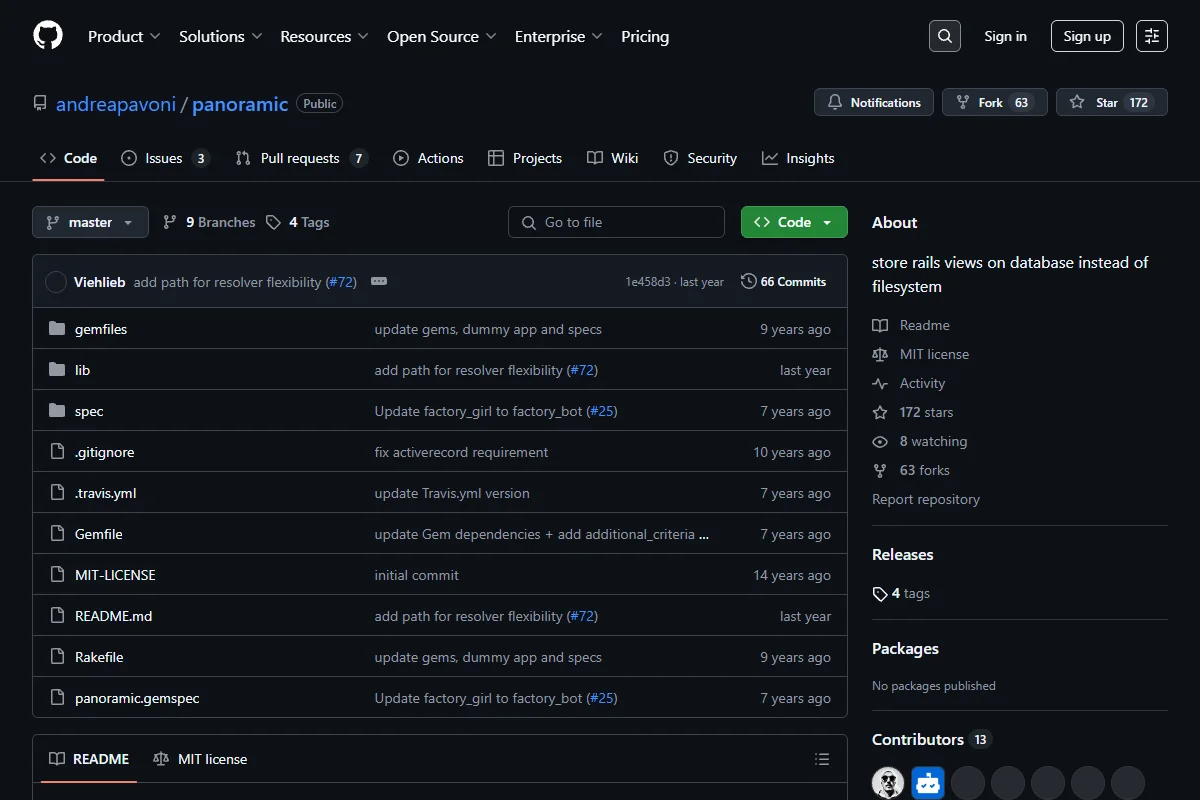
Task: Fork the repository with Fork button
Action: (994, 102)
